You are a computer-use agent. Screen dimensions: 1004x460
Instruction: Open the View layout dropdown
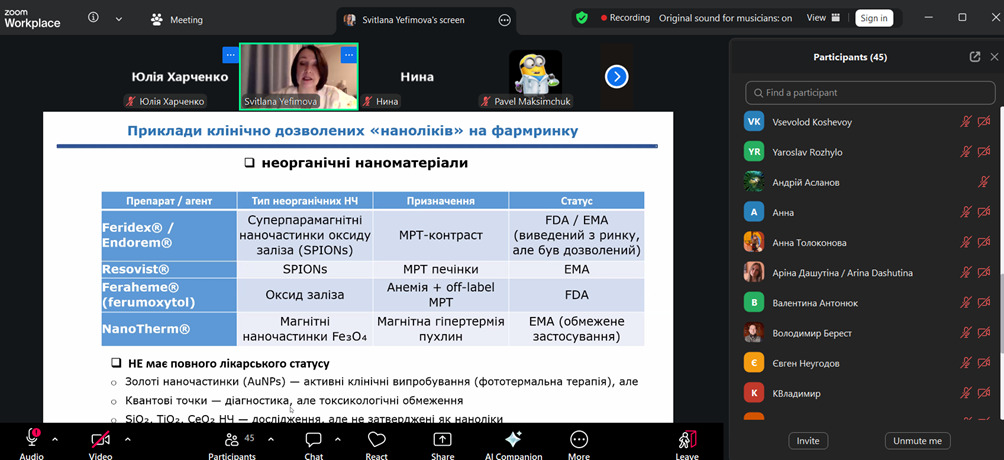tap(823, 18)
